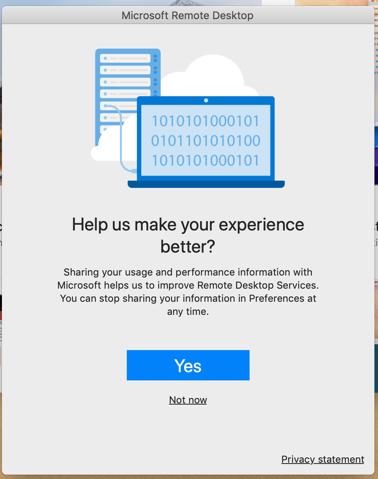
Task: Open the Privacy statement link
Action: pos(323,459)
